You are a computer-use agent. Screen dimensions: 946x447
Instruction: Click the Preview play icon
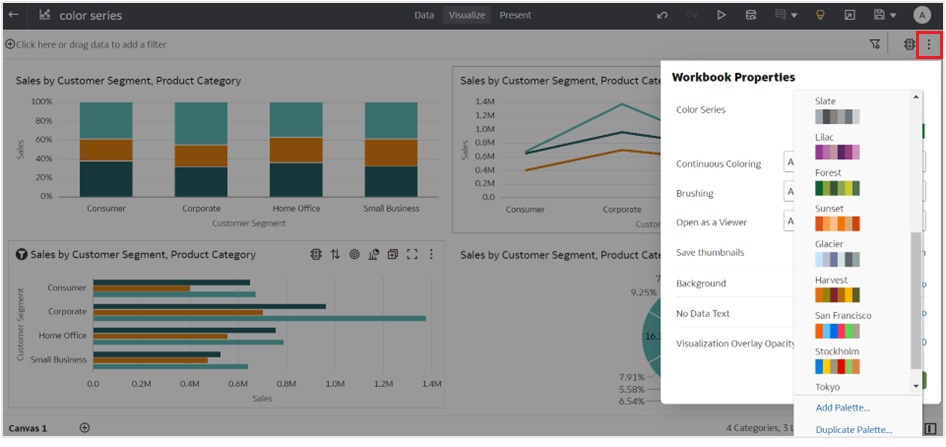click(x=722, y=15)
